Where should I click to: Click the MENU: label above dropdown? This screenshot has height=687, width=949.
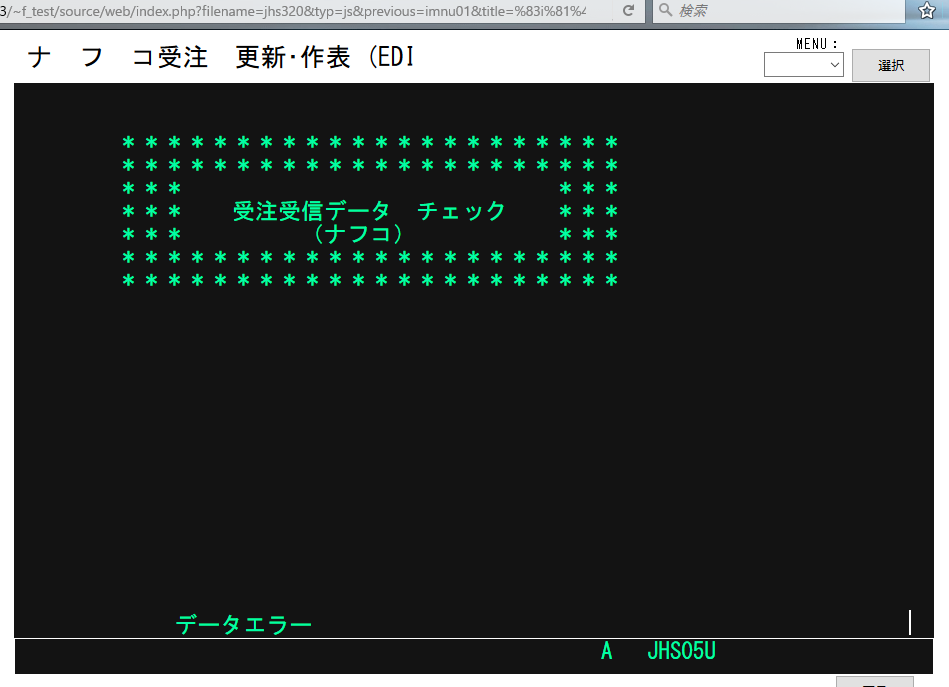[x=817, y=43]
